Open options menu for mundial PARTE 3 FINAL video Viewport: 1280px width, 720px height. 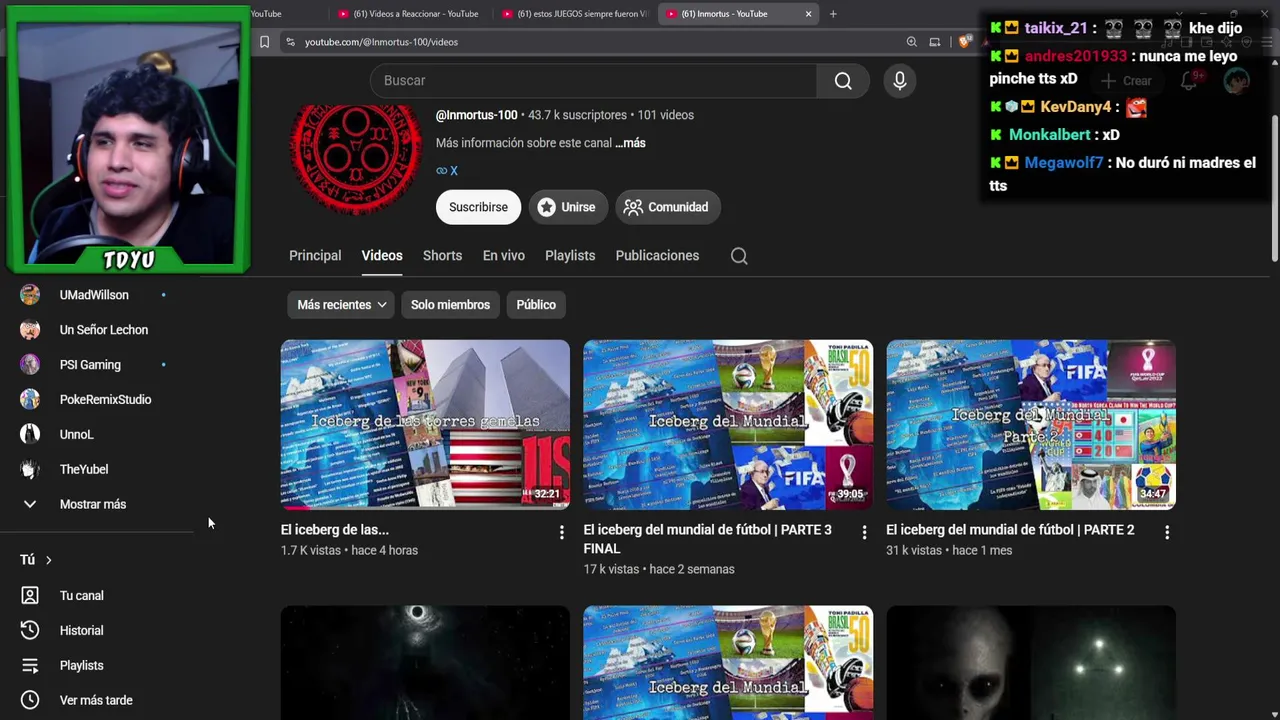click(x=864, y=533)
